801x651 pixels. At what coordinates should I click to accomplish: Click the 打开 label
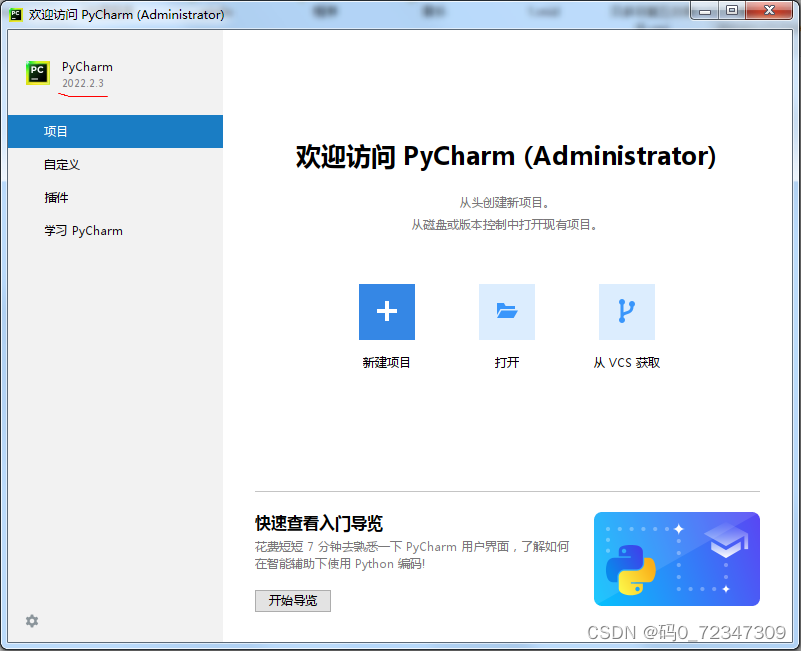507,363
